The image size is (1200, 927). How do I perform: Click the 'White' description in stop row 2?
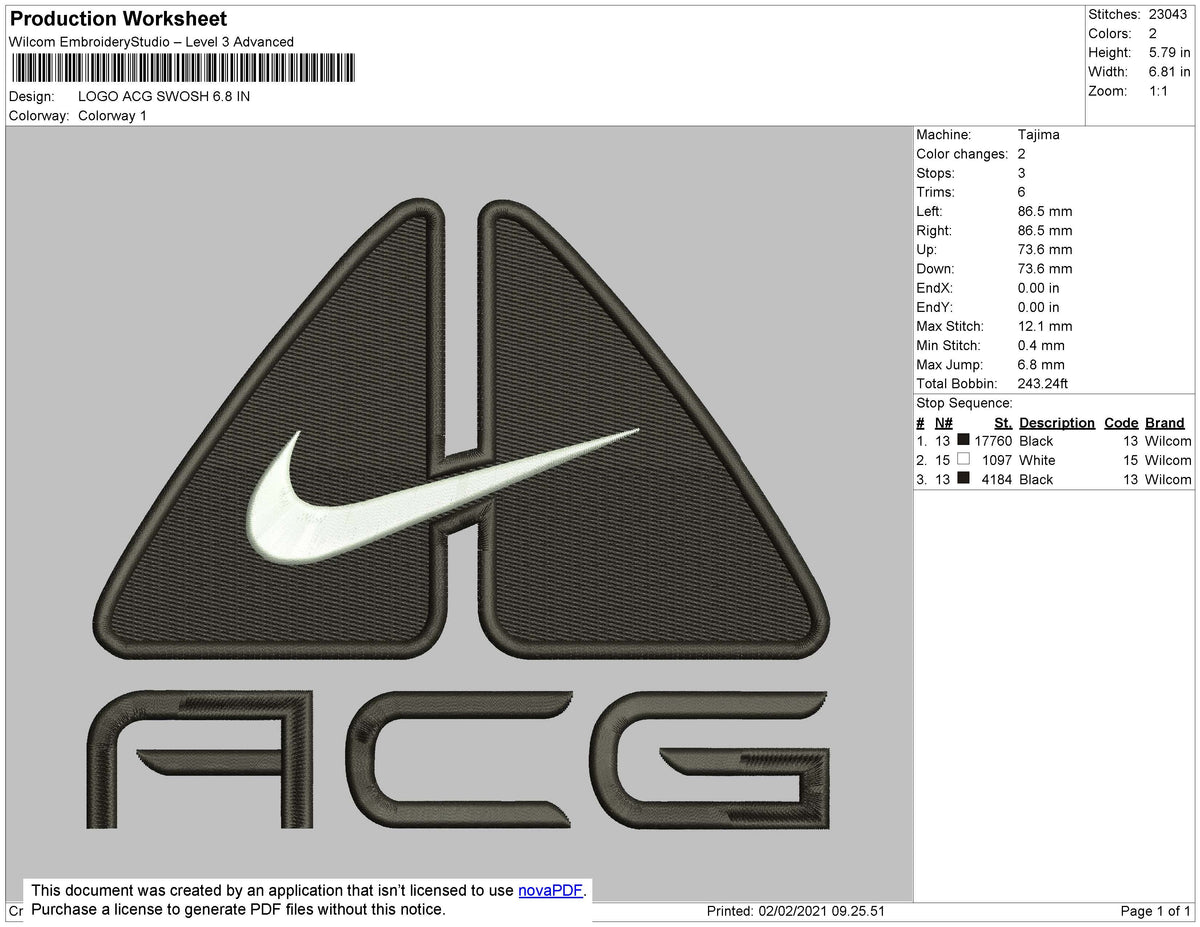pyautogui.click(x=1037, y=460)
